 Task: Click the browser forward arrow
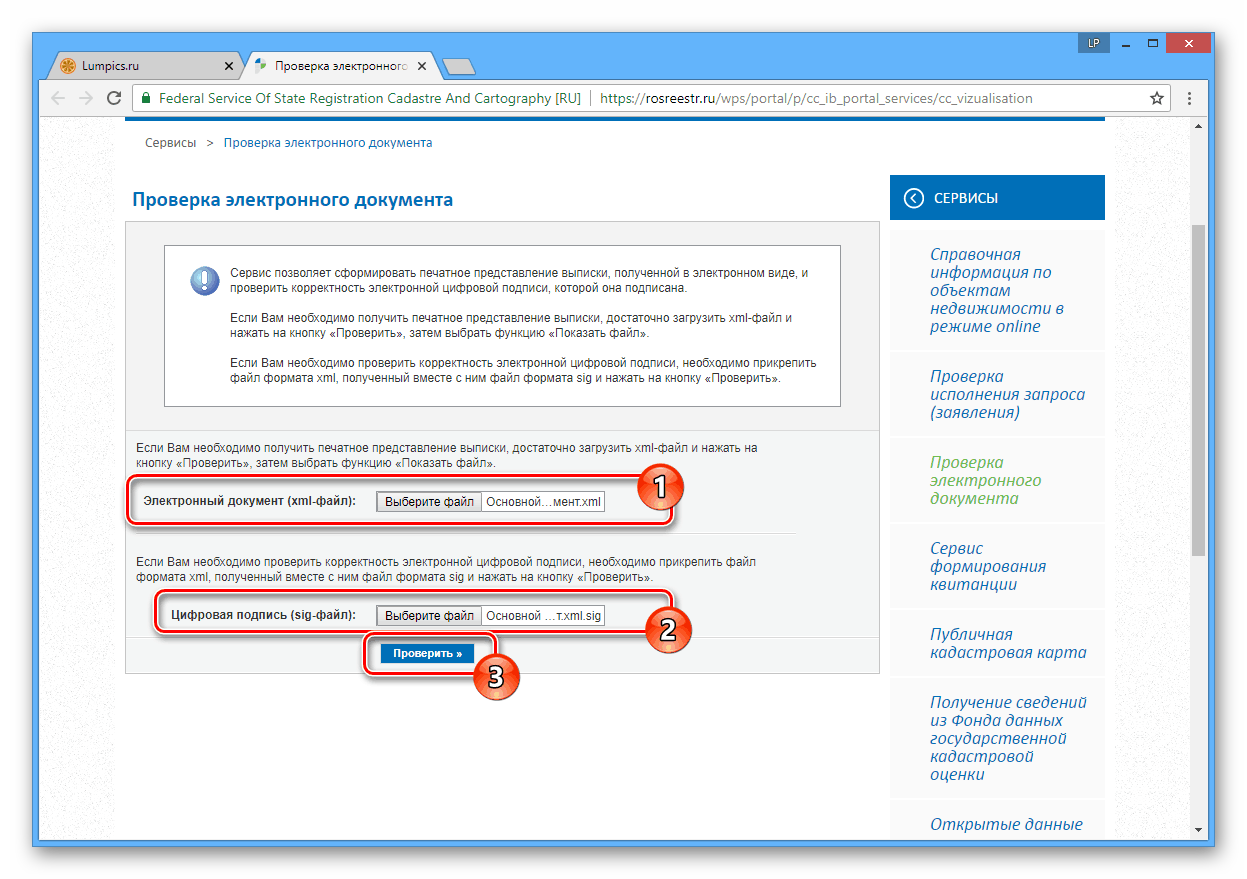(86, 98)
